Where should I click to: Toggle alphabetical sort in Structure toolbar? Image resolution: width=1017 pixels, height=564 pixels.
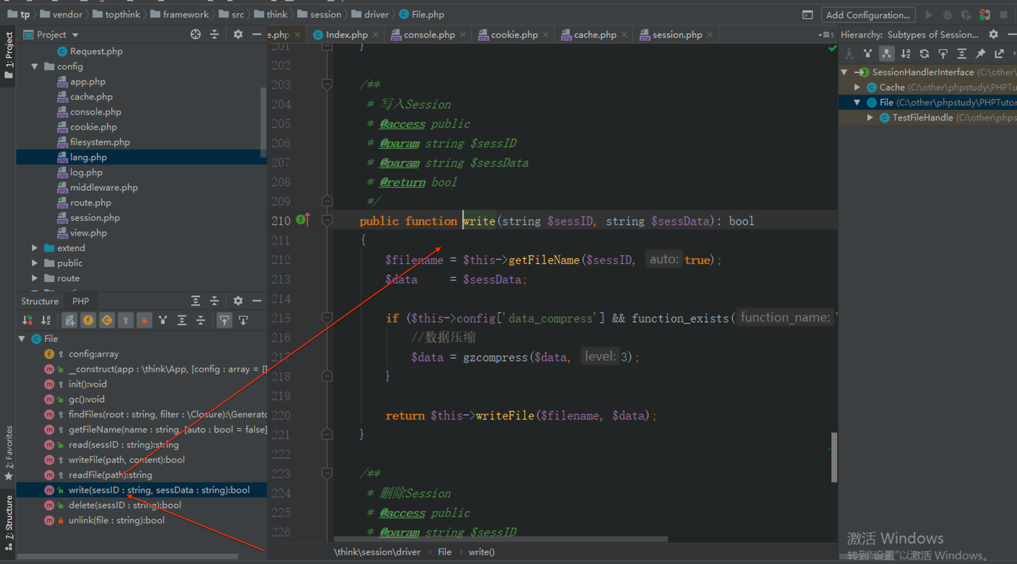click(46, 320)
